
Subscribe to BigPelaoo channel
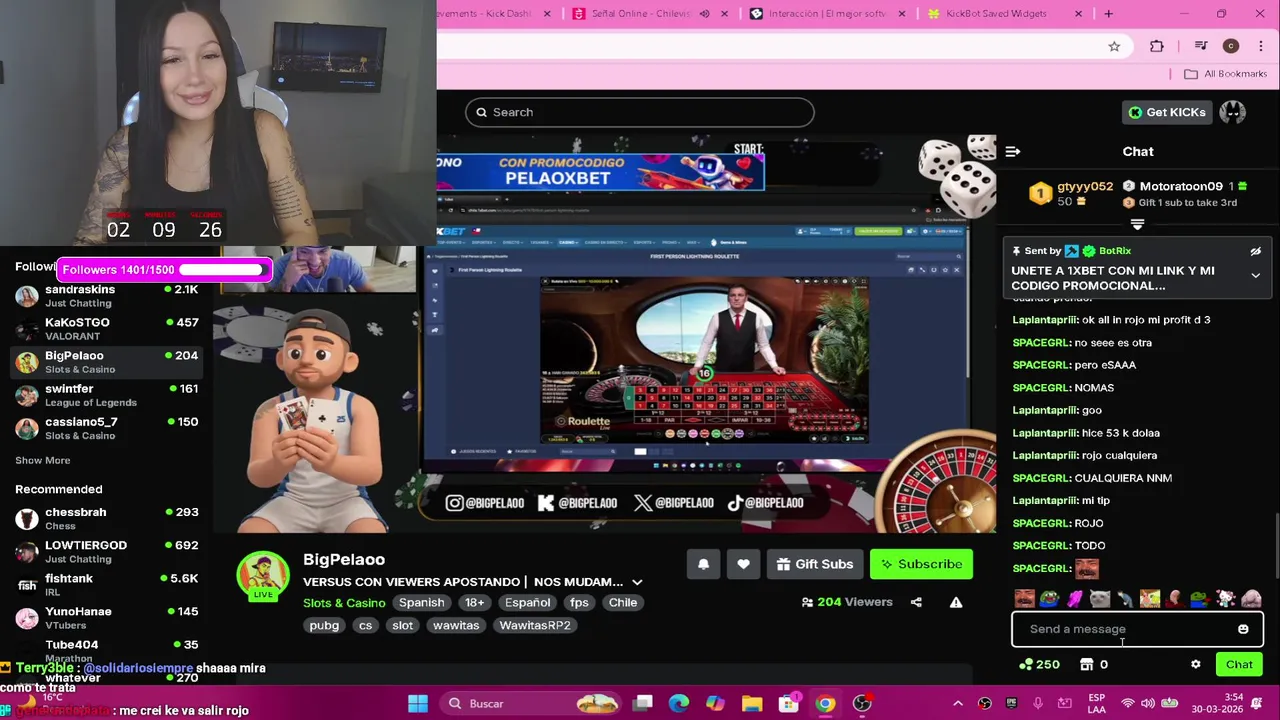tap(921, 564)
